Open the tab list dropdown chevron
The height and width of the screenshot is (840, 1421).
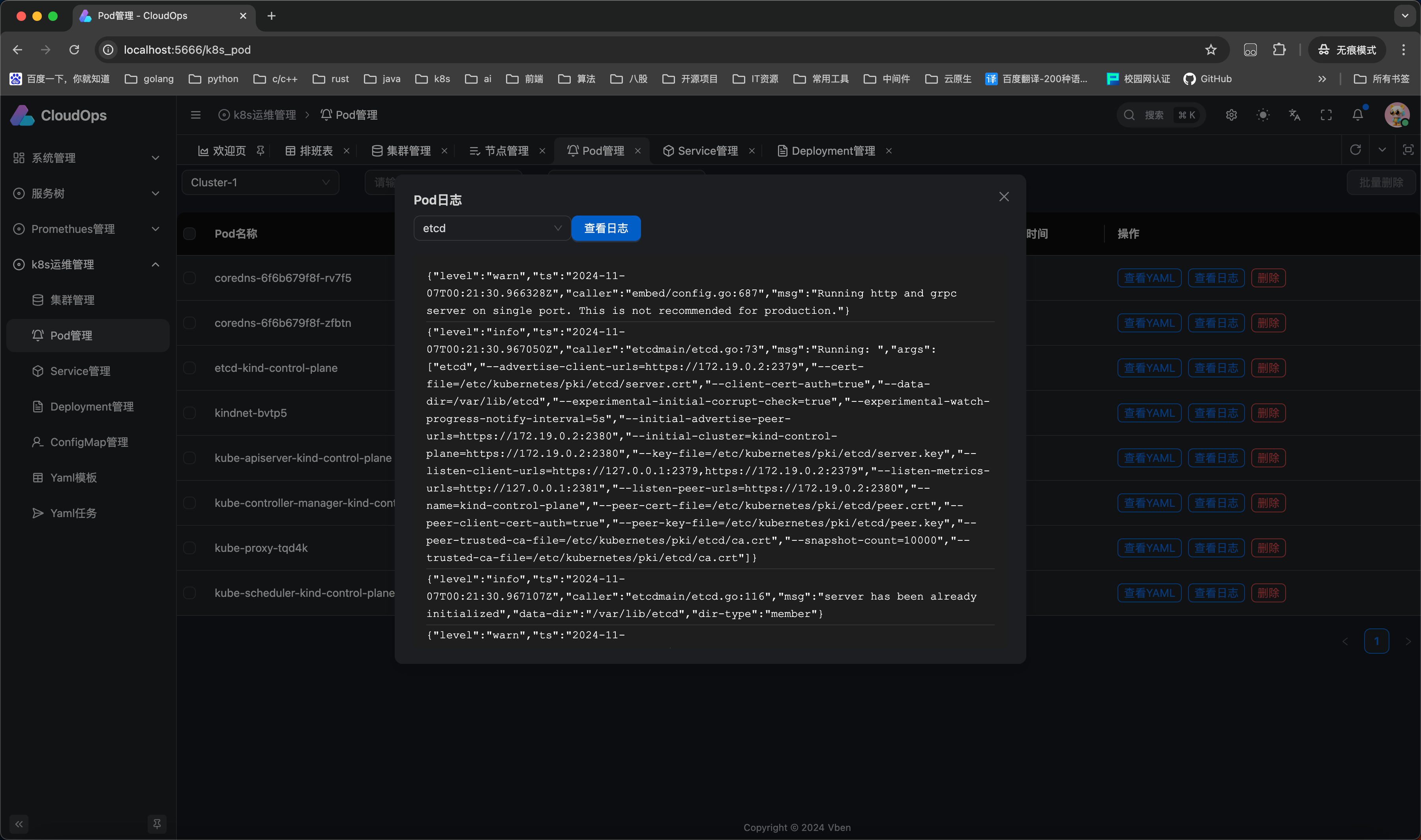1382,150
